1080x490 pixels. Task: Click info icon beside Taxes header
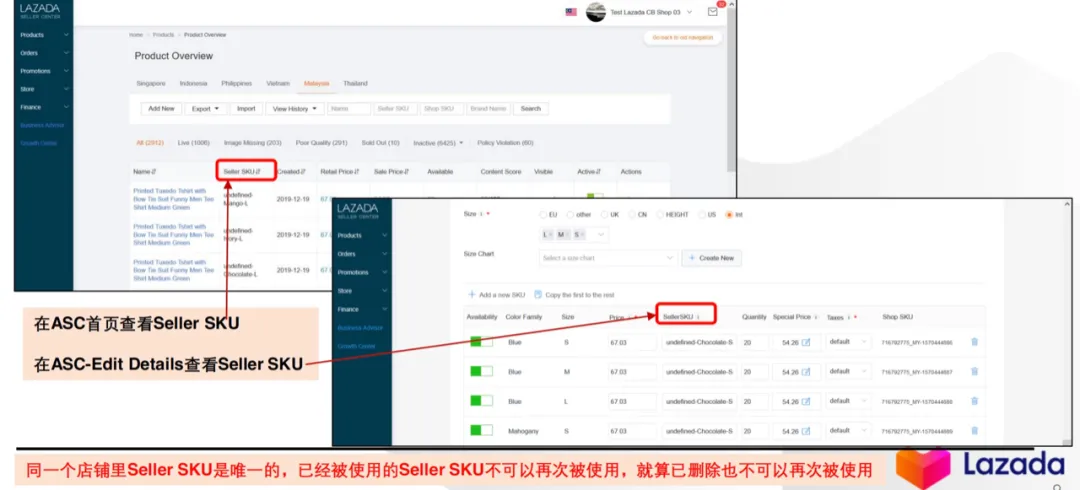[849, 317]
